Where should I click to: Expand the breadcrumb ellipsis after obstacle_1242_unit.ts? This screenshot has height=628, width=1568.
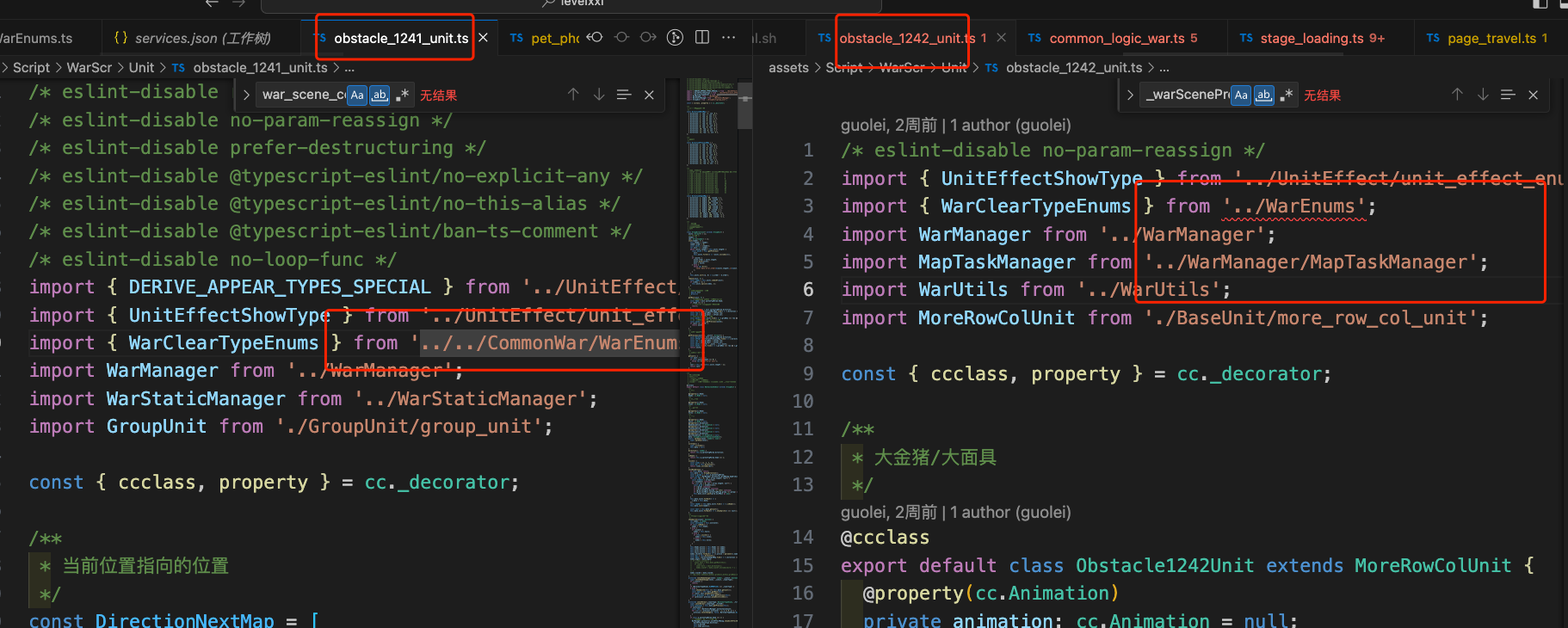1164,67
